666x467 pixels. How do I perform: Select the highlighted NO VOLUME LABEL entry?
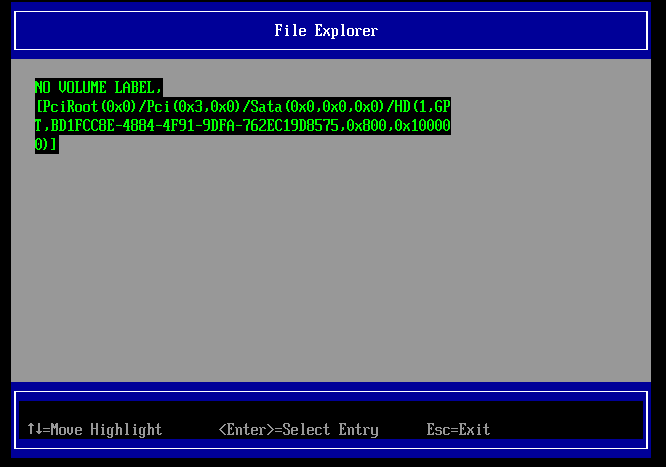tap(243, 116)
